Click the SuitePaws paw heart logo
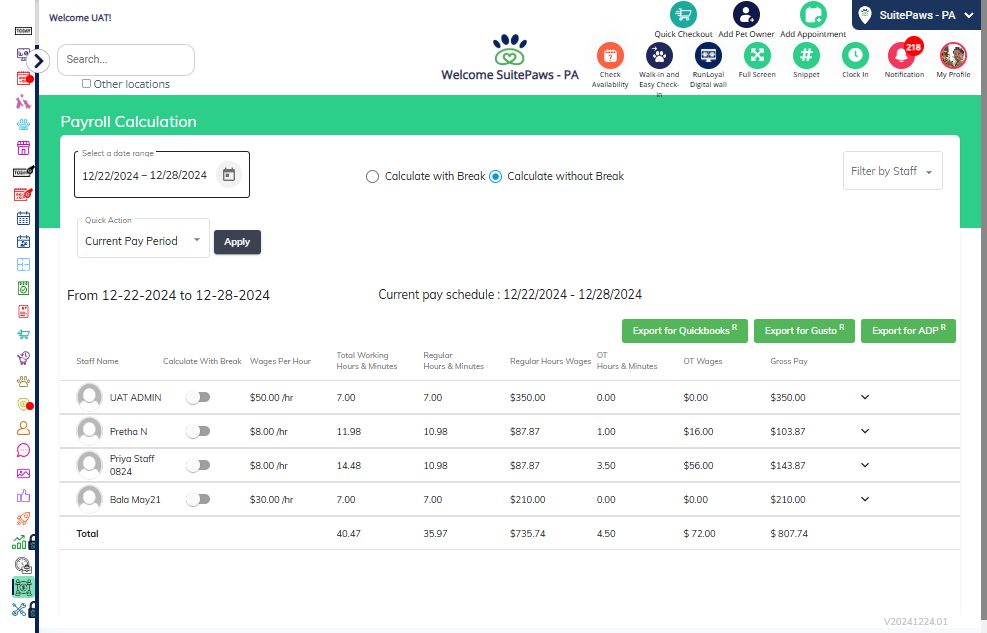987x633 pixels. (x=510, y=50)
